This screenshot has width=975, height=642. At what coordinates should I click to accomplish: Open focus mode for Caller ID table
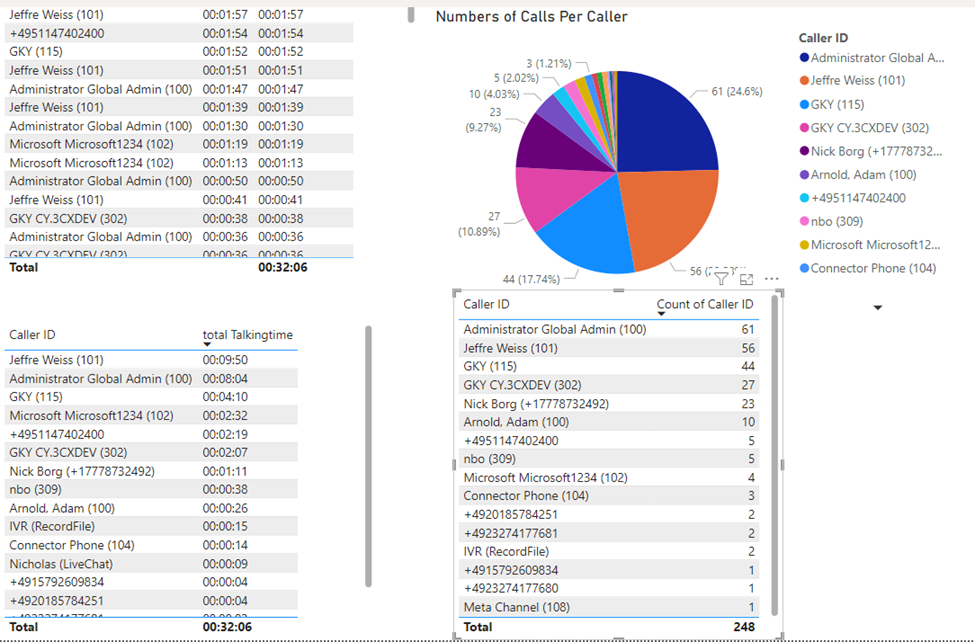coord(746,279)
